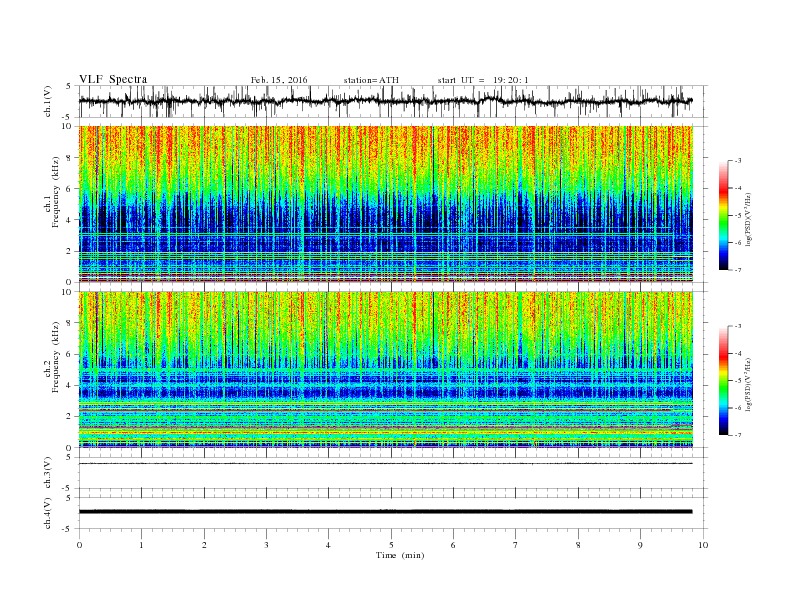Image resolution: width=792 pixels, height=612 pixels.
Task: Click the ch.1 "Frequency (kHz)" axis label
Action: click(x=56, y=192)
